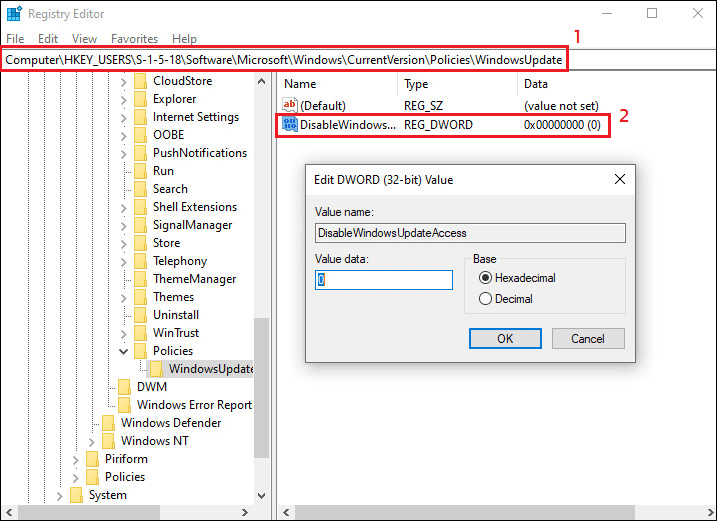
Task: Open the Help menu
Action: pos(184,38)
